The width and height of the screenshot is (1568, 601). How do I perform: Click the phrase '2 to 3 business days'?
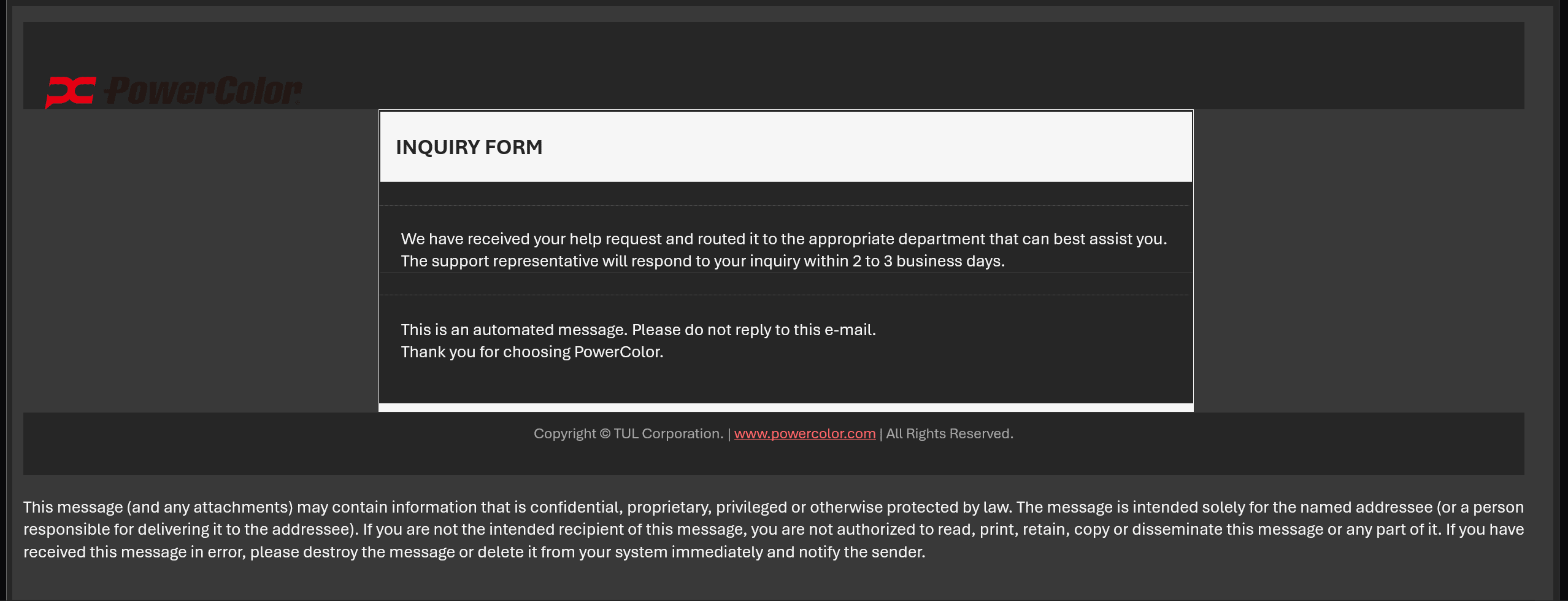[x=928, y=261]
